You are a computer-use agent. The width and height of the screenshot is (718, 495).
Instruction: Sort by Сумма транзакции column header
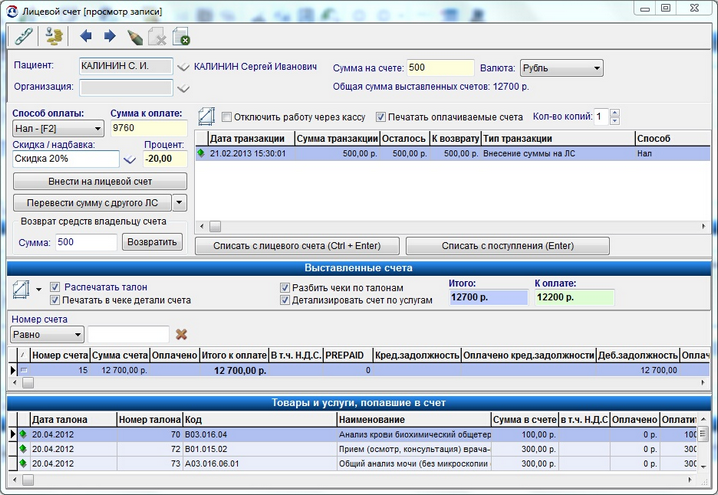[x=337, y=138]
